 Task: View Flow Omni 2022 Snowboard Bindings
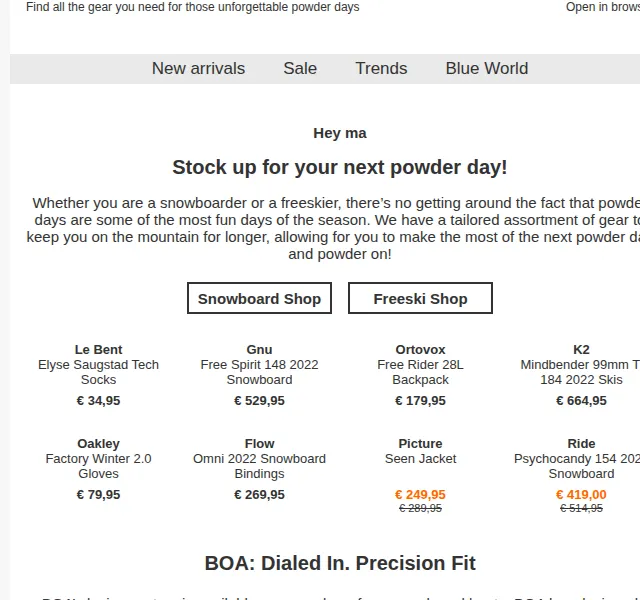click(x=260, y=459)
